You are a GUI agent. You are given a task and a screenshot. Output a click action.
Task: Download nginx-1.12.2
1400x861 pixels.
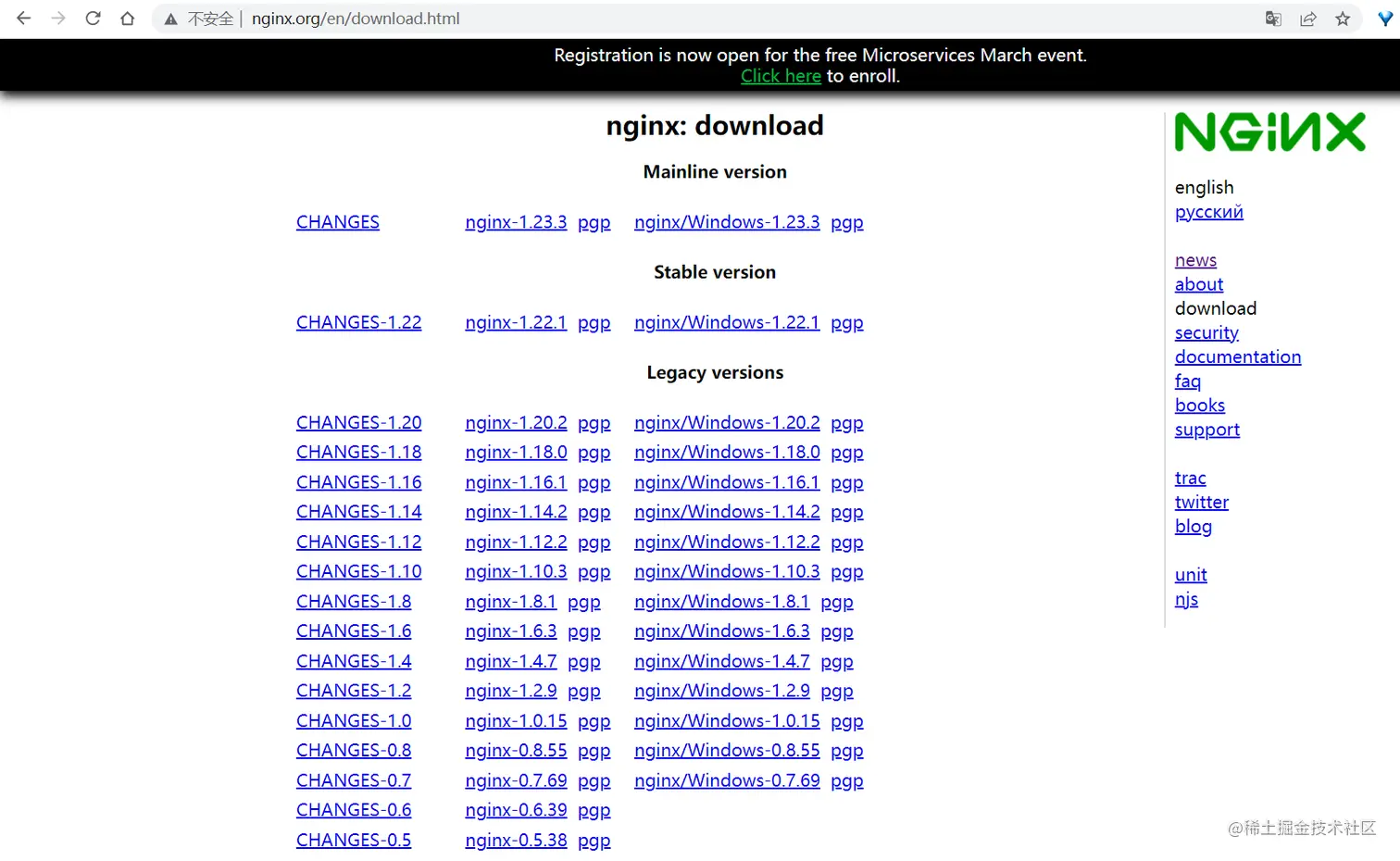(x=516, y=542)
